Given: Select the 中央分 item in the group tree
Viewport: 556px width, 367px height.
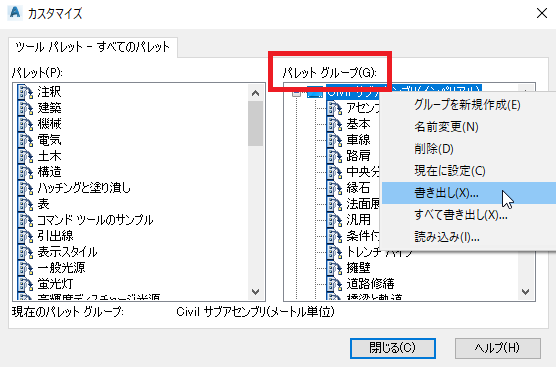Looking at the screenshot, I should [x=363, y=172].
